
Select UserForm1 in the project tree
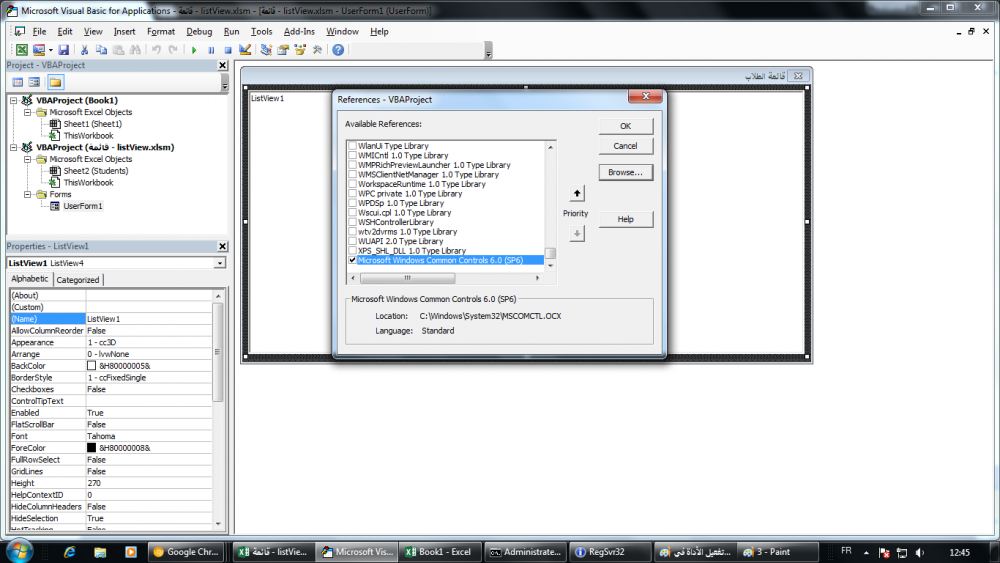[x=82, y=206]
